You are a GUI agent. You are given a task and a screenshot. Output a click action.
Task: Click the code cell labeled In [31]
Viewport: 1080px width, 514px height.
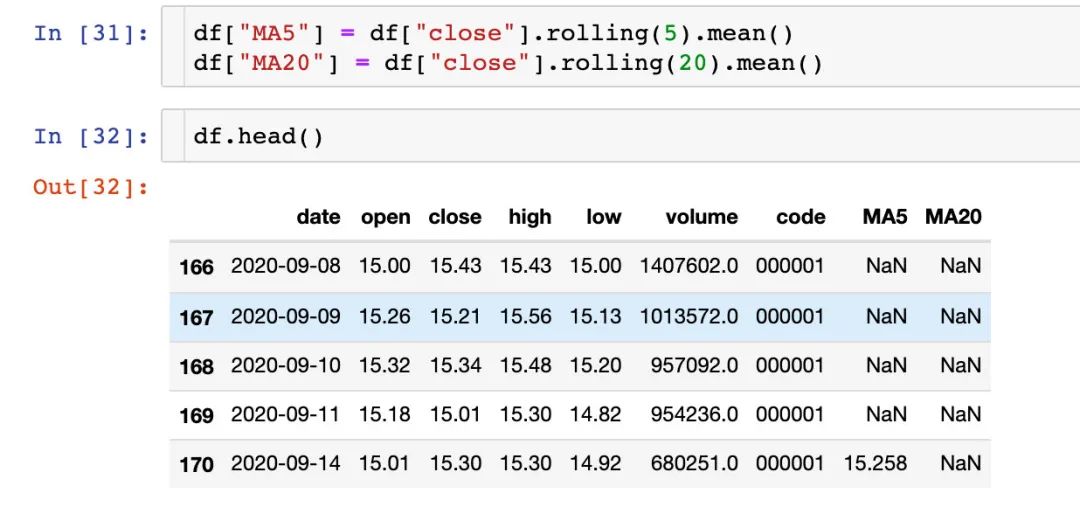621,47
